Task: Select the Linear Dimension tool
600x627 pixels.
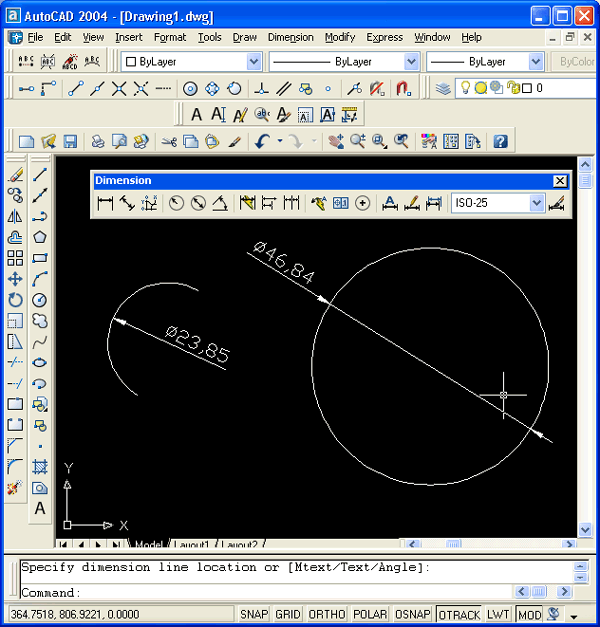Action: pyautogui.click(x=105, y=204)
